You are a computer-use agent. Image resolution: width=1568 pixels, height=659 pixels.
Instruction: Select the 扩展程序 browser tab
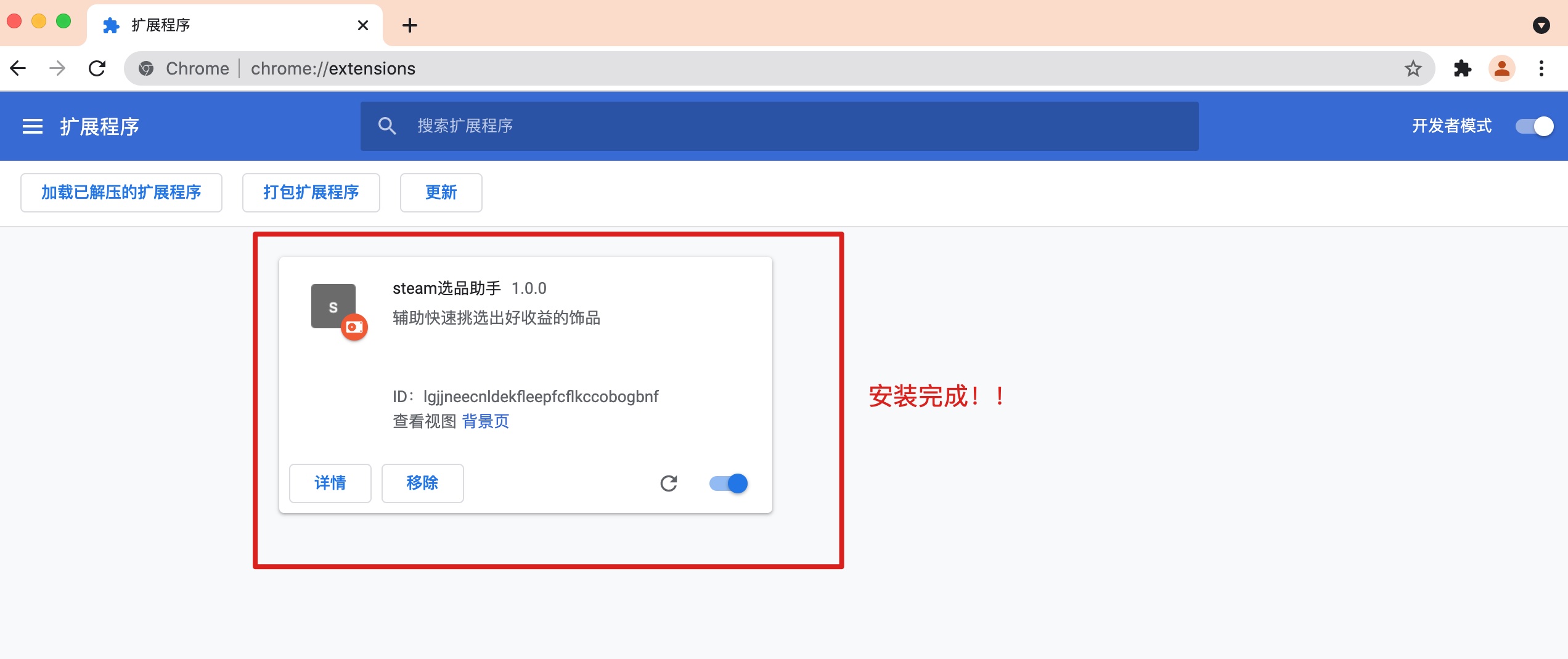[234, 25]
